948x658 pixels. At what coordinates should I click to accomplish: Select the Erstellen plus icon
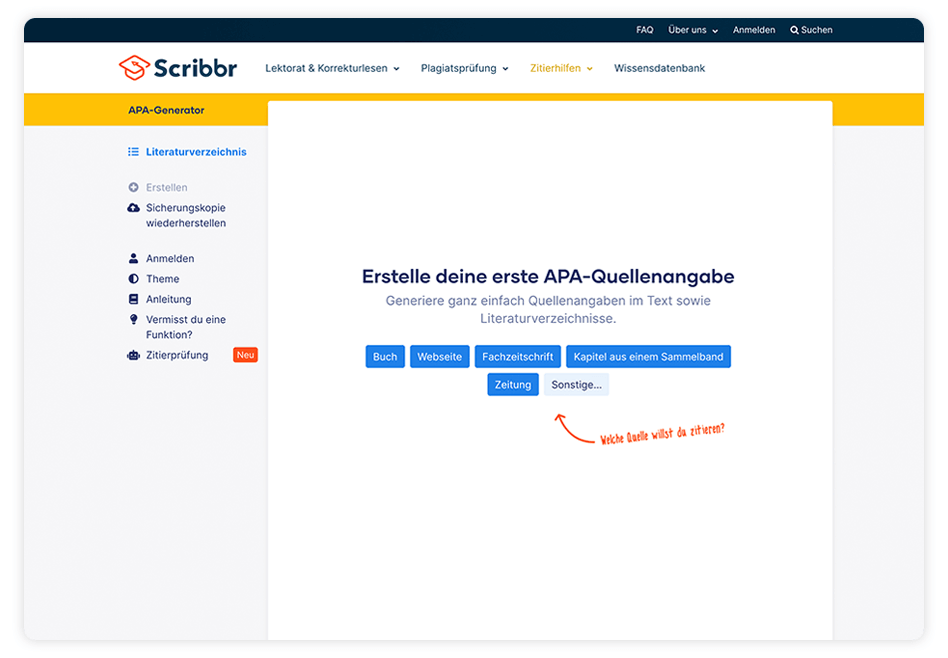point(135,187)
